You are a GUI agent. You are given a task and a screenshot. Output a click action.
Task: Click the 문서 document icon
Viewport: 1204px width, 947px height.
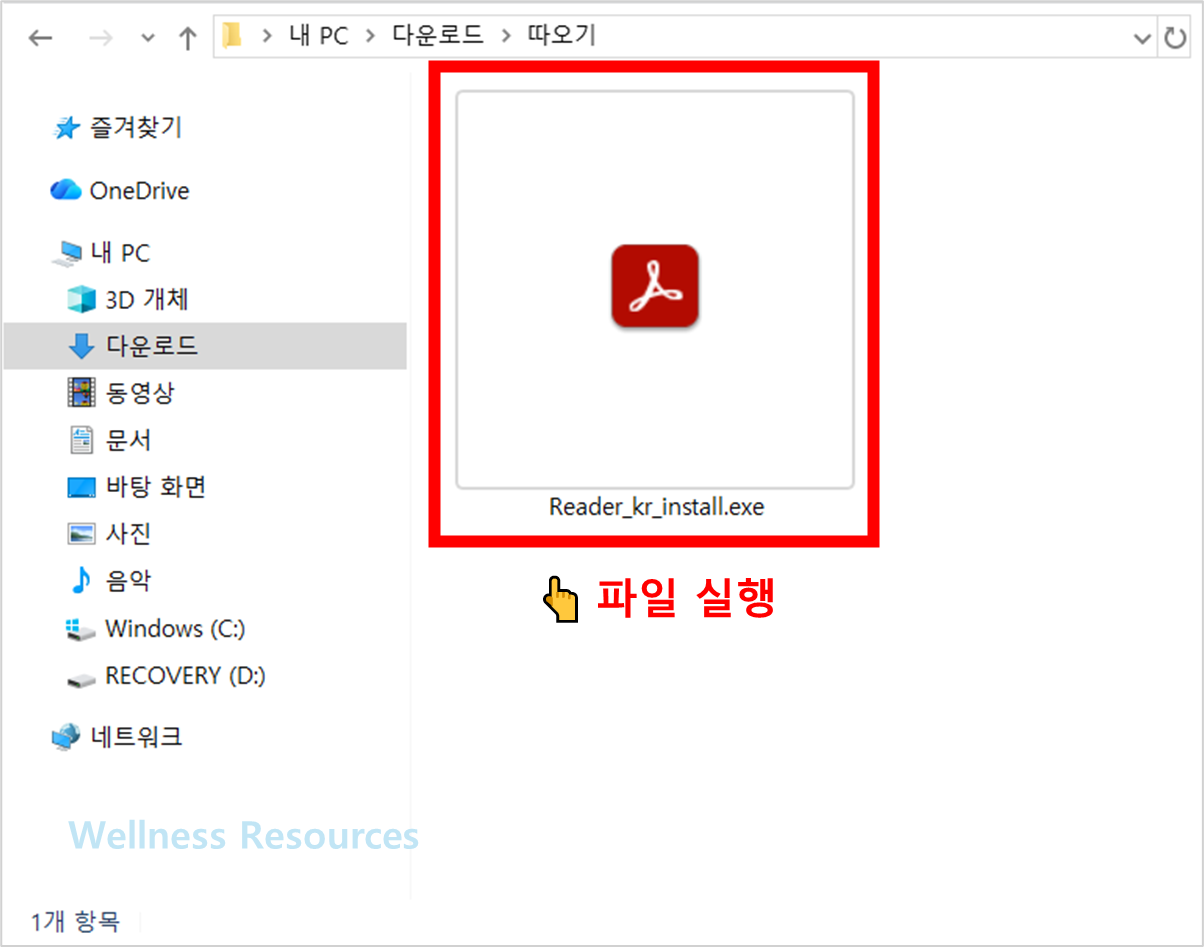[81, 440]
